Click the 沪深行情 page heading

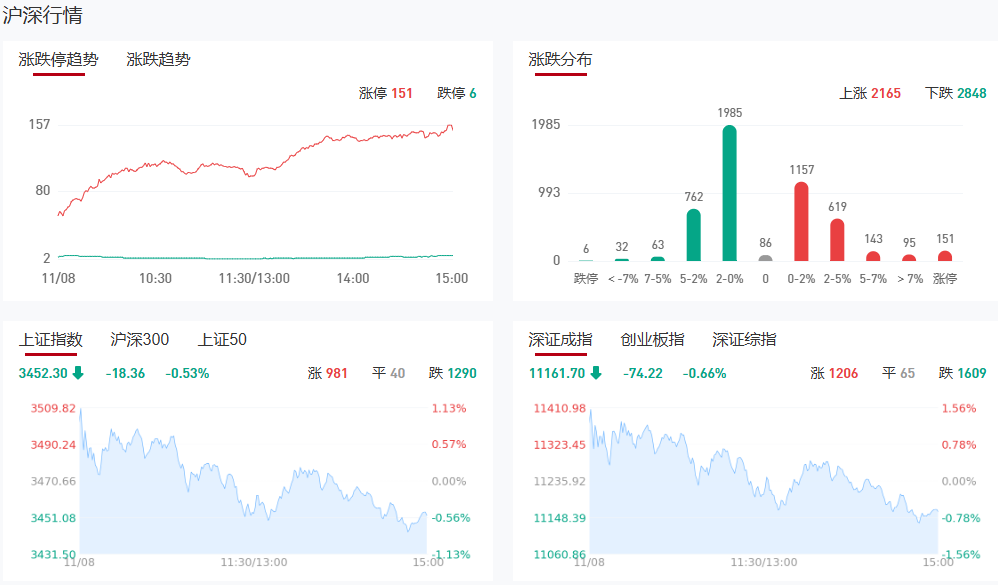[43, 16]
